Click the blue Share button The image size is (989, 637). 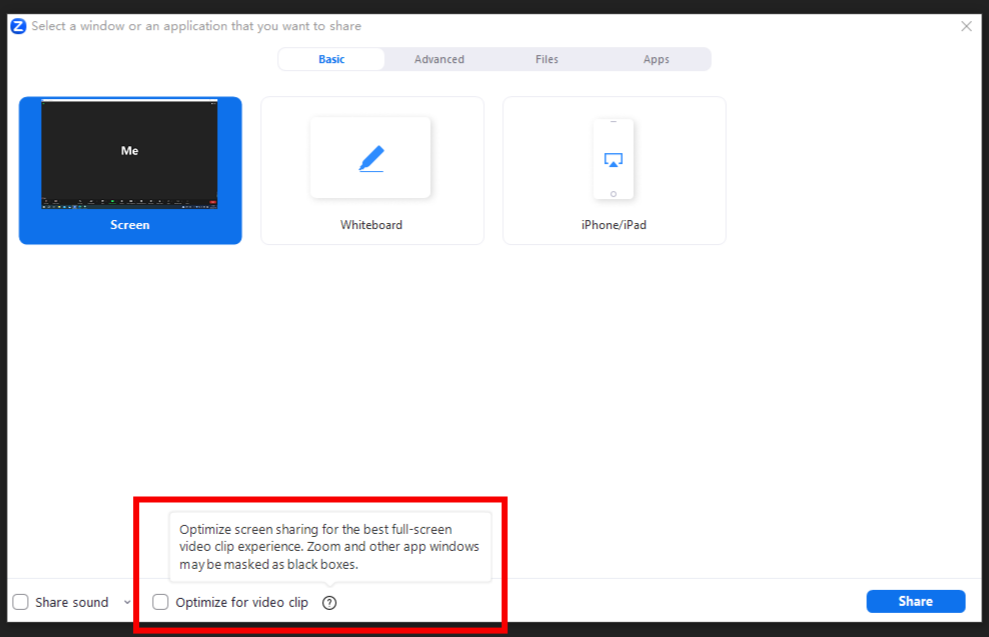pos(915,601)
